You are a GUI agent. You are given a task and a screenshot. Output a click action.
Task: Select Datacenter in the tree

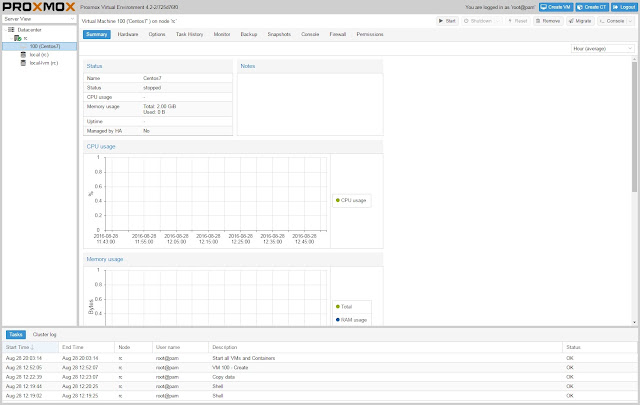(x=29, y=30)
